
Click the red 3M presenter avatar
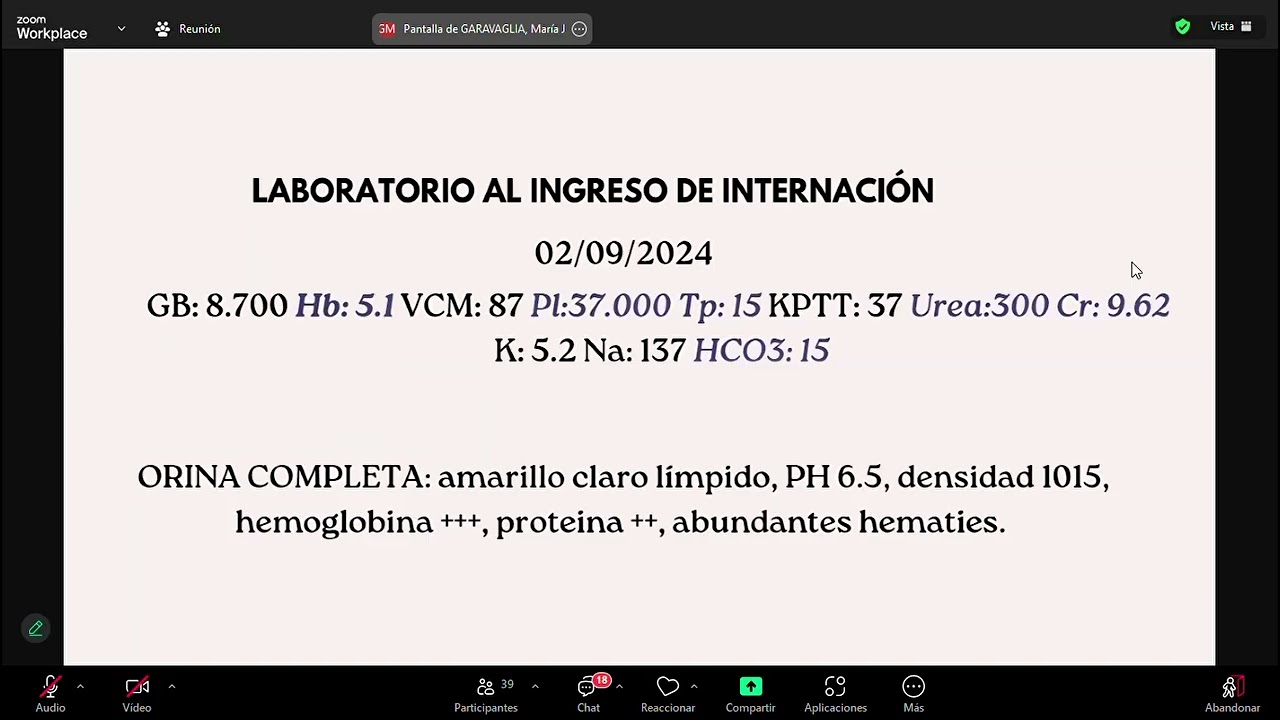[x=387, y=29]
